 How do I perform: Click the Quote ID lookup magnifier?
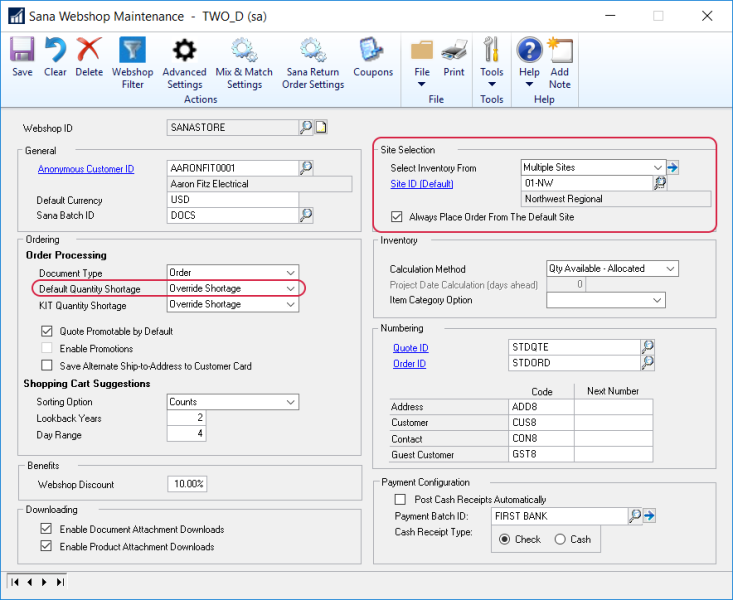[647, 347]
